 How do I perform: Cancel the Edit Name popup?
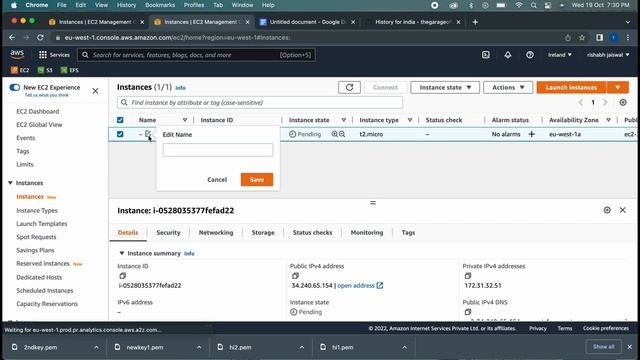[217, 180]
